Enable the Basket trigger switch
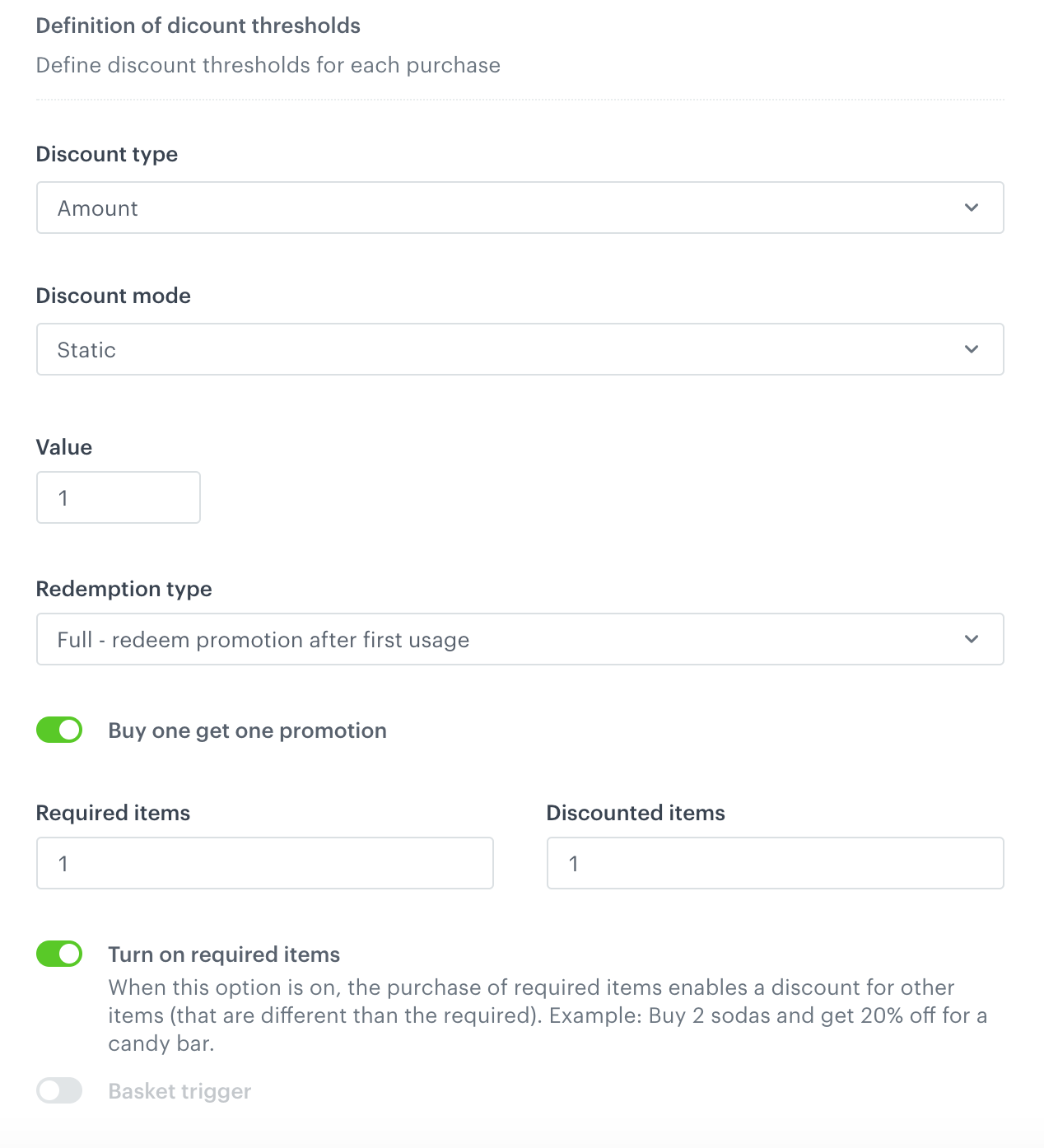Image resolution: width=1044 pixels, height=1148 pixels. [59, 1090]
